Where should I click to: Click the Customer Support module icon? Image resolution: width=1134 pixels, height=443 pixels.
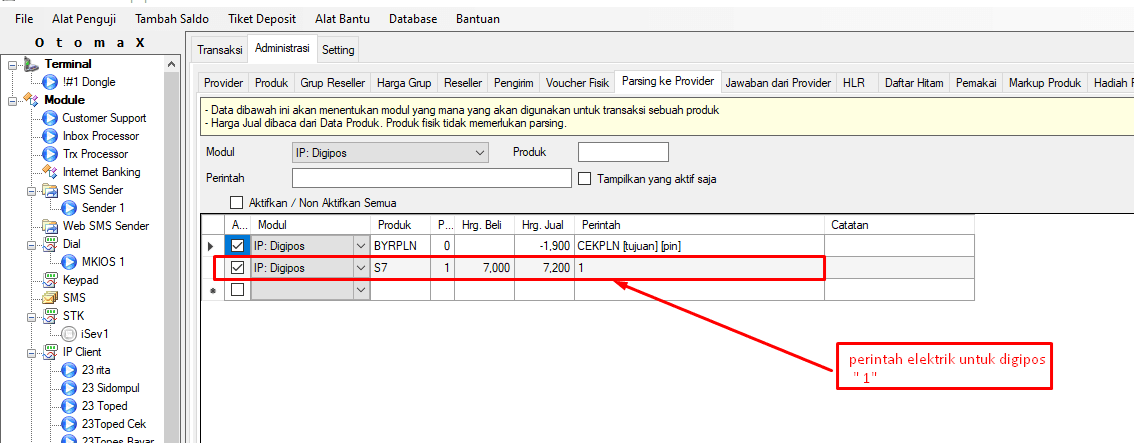50,118
